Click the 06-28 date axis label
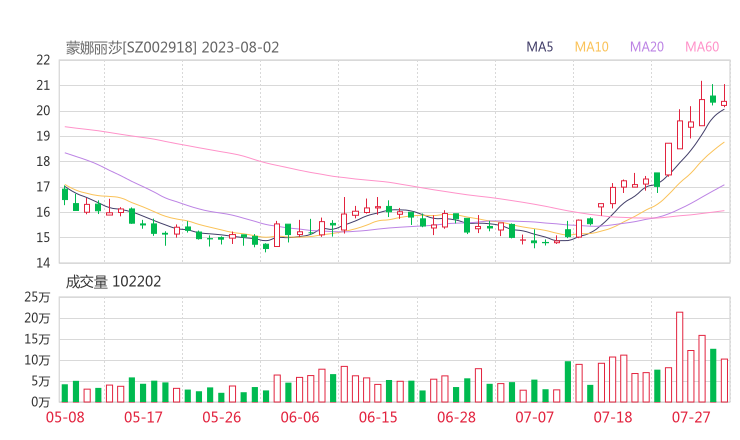This screenshot has height=440, width=740. pyautogui.click(x=456, y=417)
